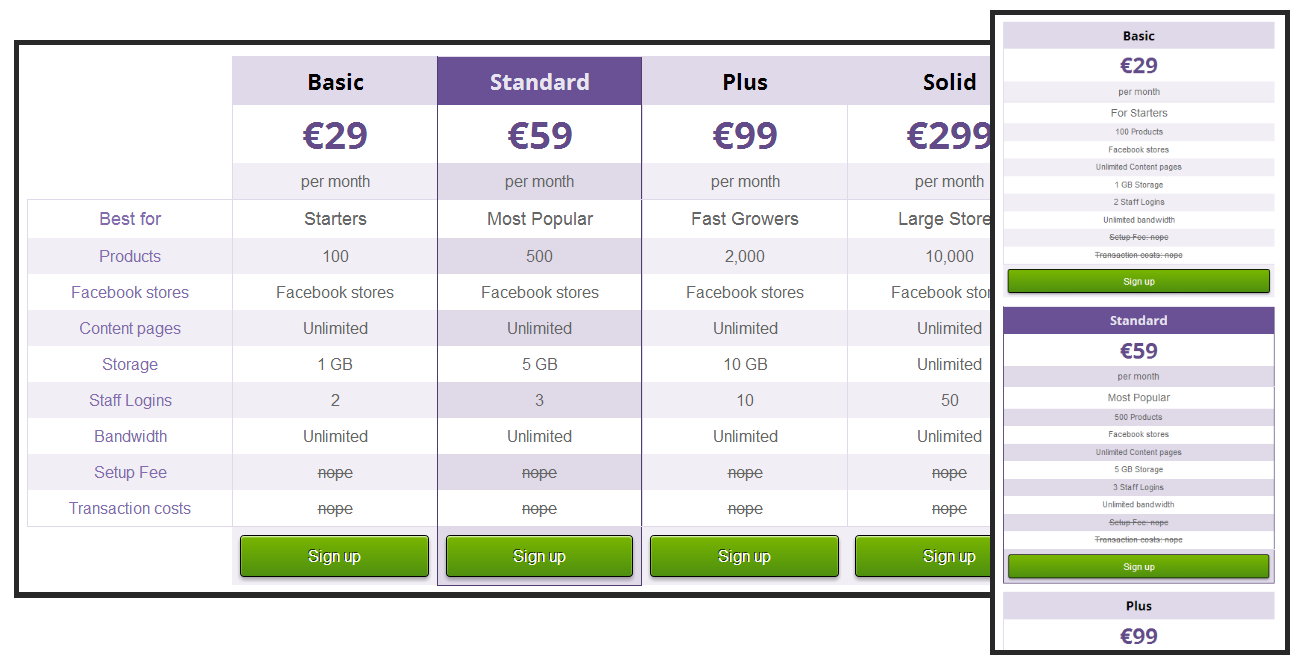Select the Plus plan header
This screenshot has height=662, width=1297.
click(x=745, y=81)
